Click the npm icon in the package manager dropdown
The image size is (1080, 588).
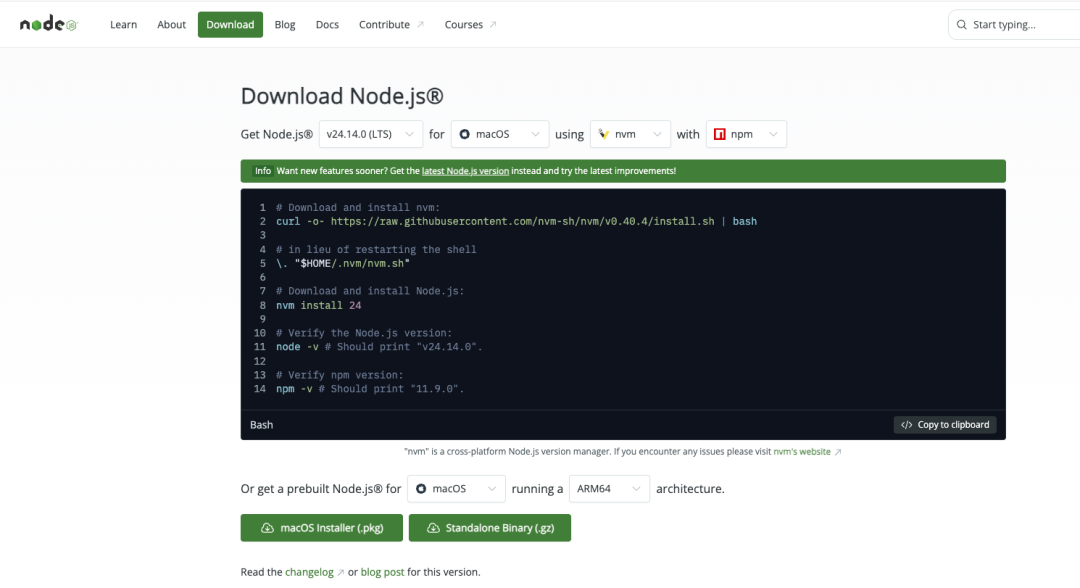tap(721, 133)
